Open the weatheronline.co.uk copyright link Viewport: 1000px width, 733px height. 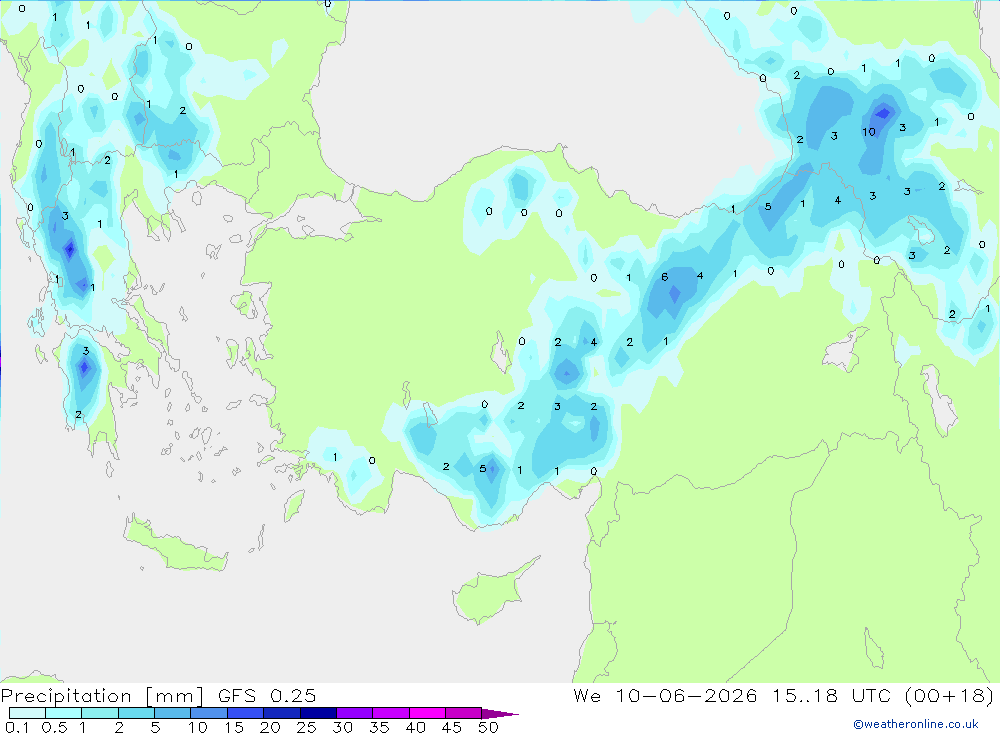(x=916, y=724)
